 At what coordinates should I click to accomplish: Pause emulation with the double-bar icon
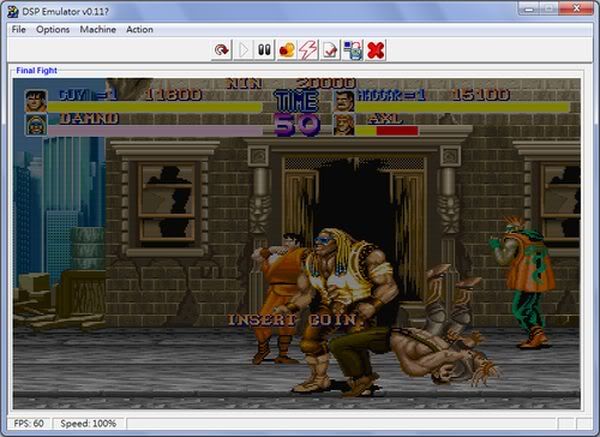(x=264, y=50)
